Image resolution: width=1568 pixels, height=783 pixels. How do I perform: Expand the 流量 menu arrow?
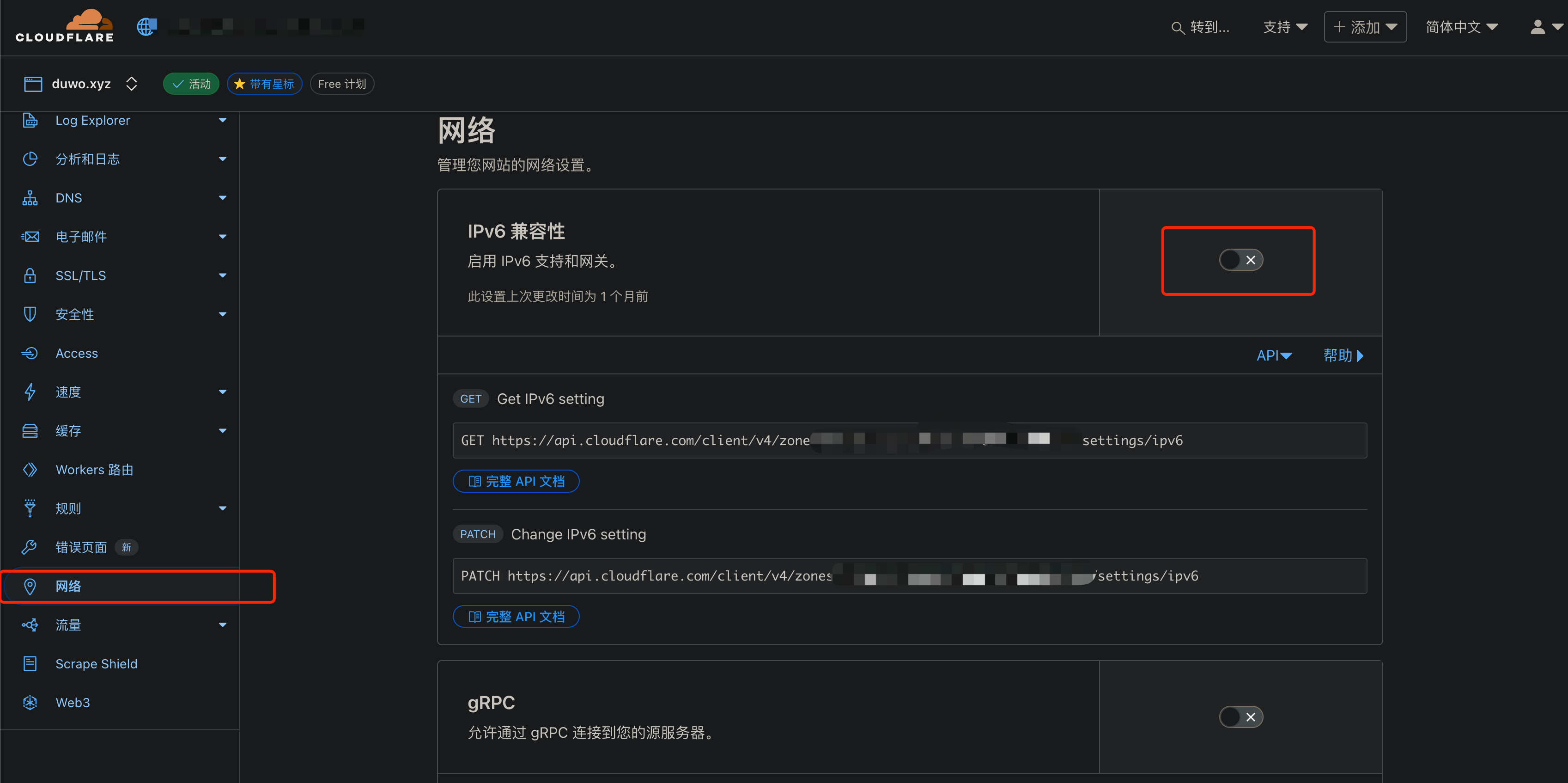(x=222, y=625)
